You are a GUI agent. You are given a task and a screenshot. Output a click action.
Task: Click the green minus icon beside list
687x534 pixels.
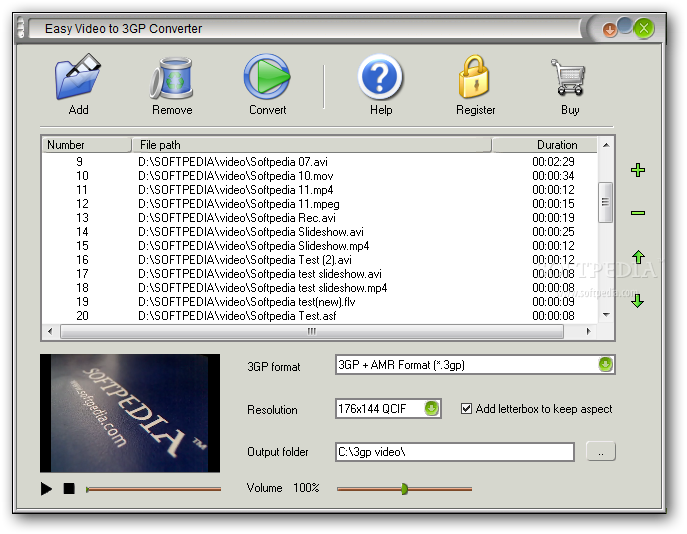(638, 213)
